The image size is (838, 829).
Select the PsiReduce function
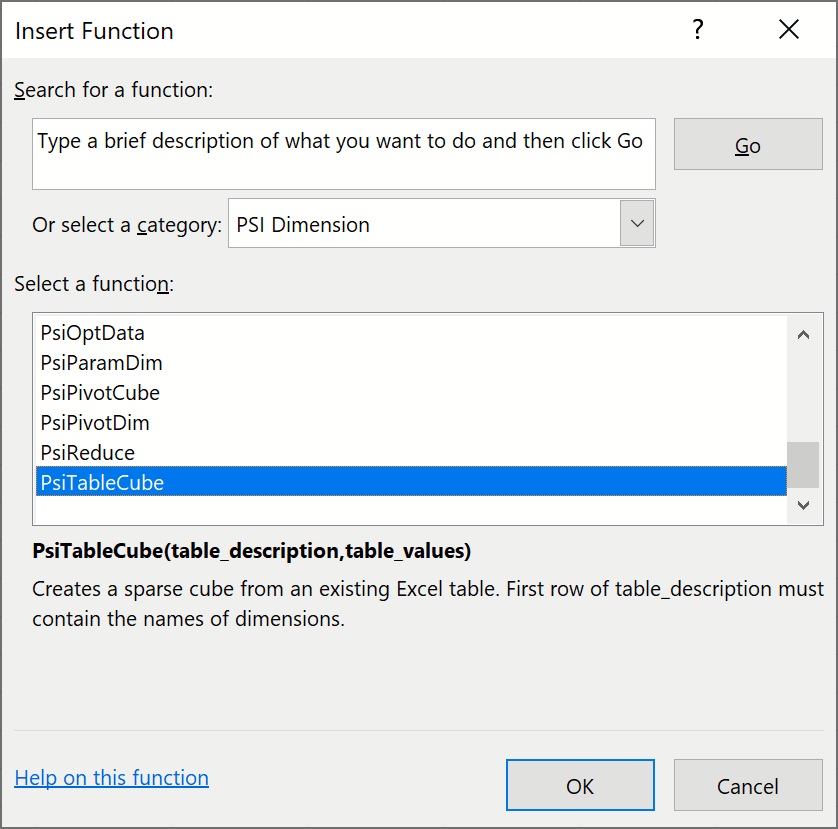[x=88, y=453]
